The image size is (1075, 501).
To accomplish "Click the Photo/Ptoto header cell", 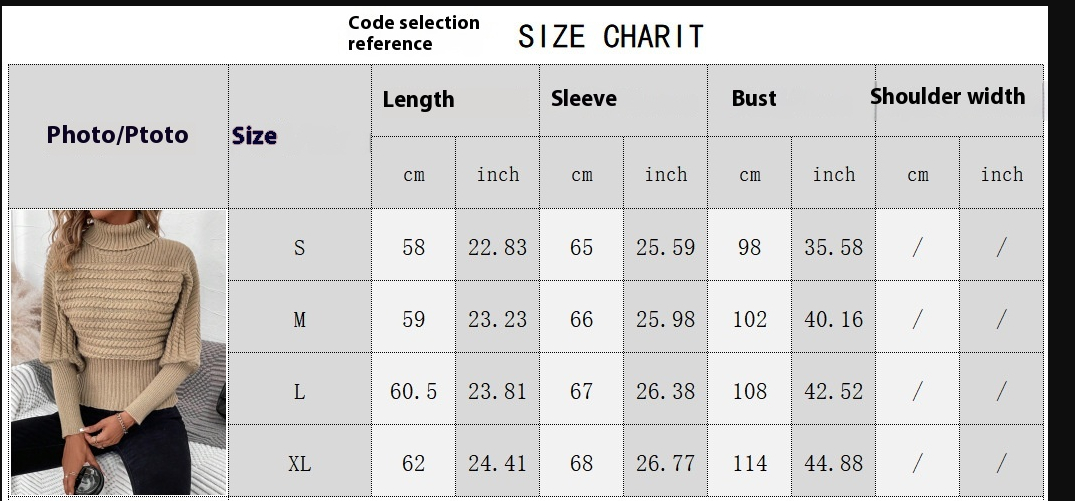I will coord(118,136).
